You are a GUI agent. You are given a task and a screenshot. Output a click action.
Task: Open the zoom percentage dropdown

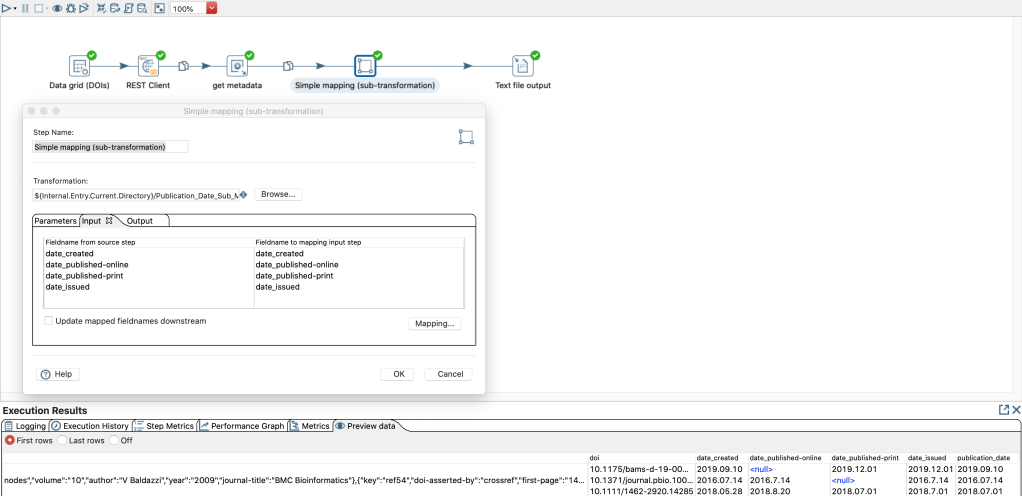211,8
